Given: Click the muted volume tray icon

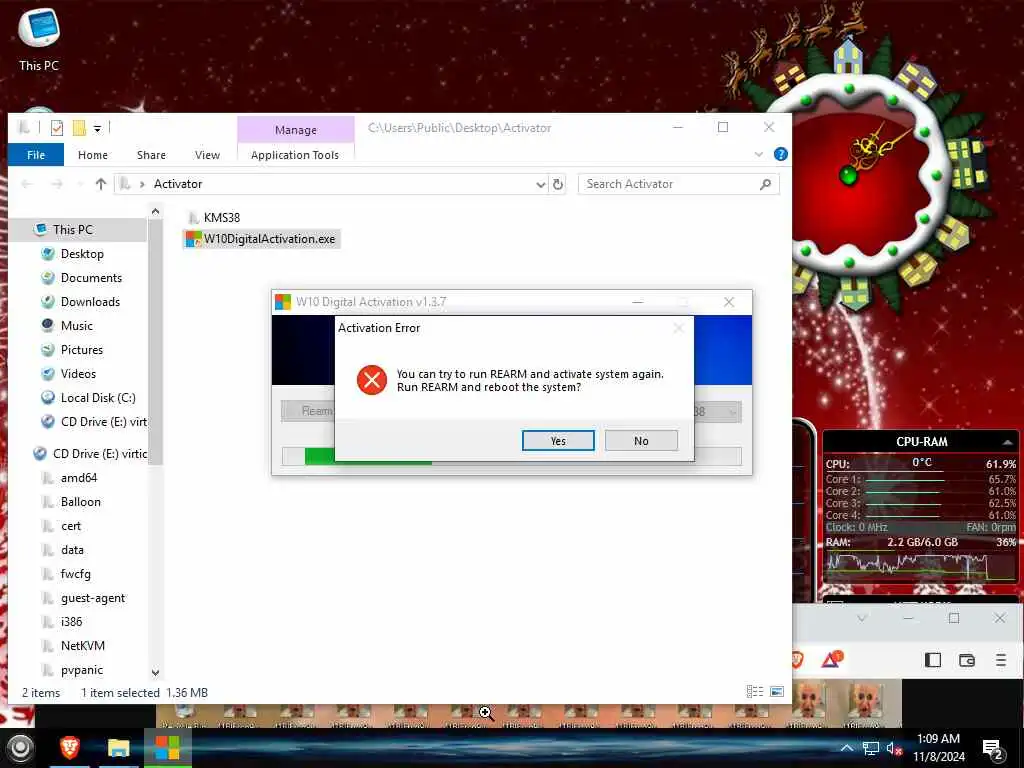Looking at the screenshot, I should (x=893, y=748).
